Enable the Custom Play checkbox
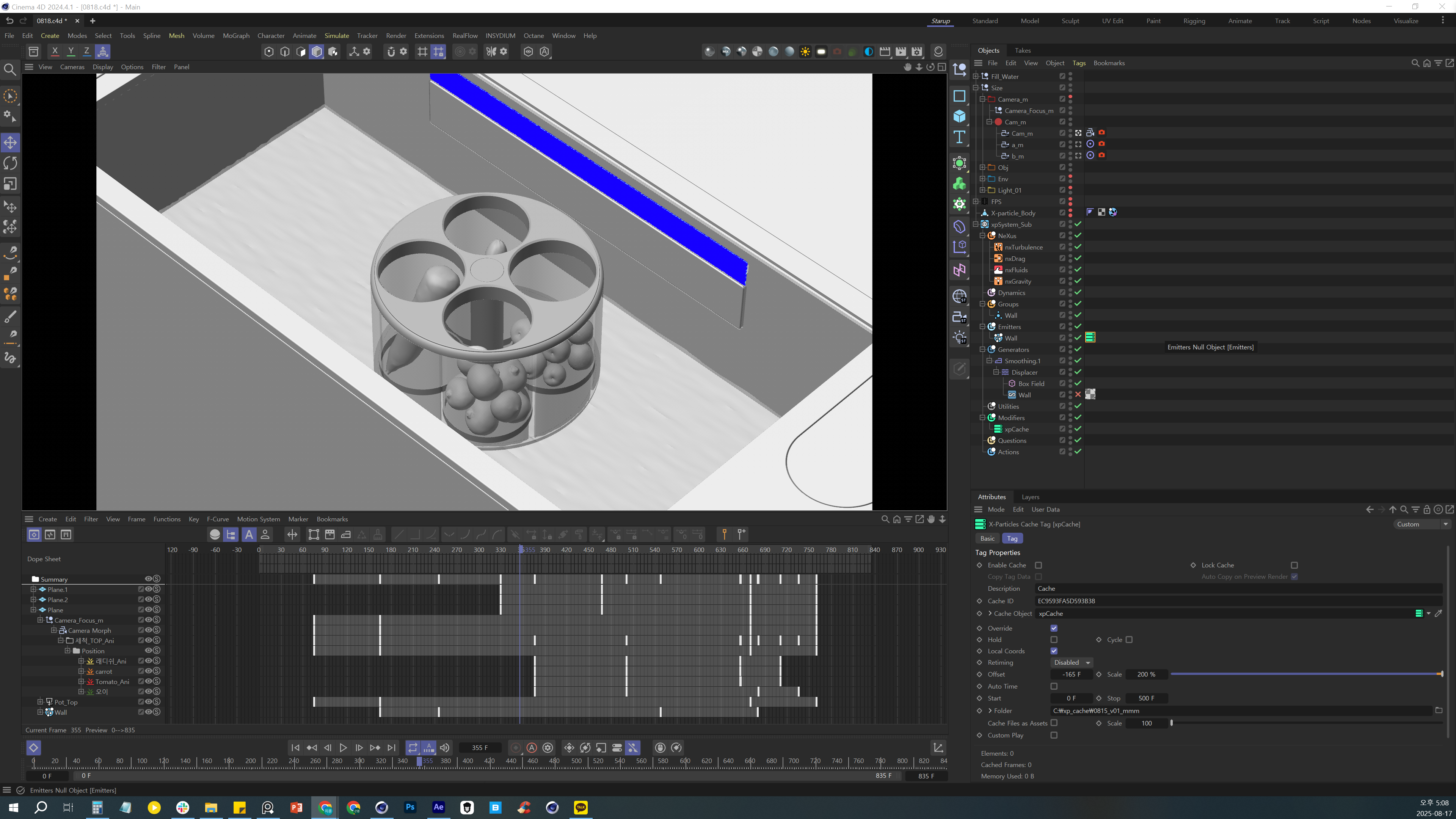Viewport: 1456px width, 819px height. (1054, 735)
